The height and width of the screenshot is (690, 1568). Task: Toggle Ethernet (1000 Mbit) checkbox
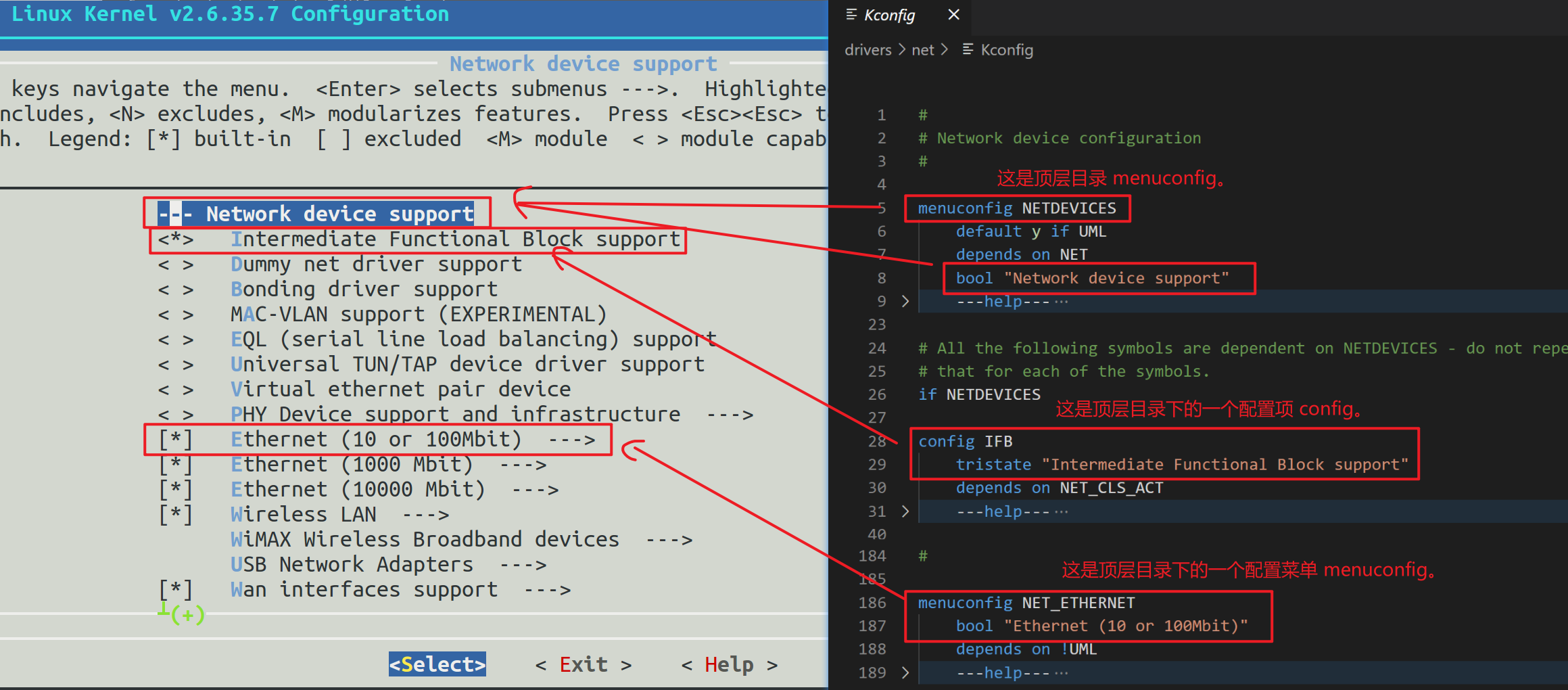(176, 465)
